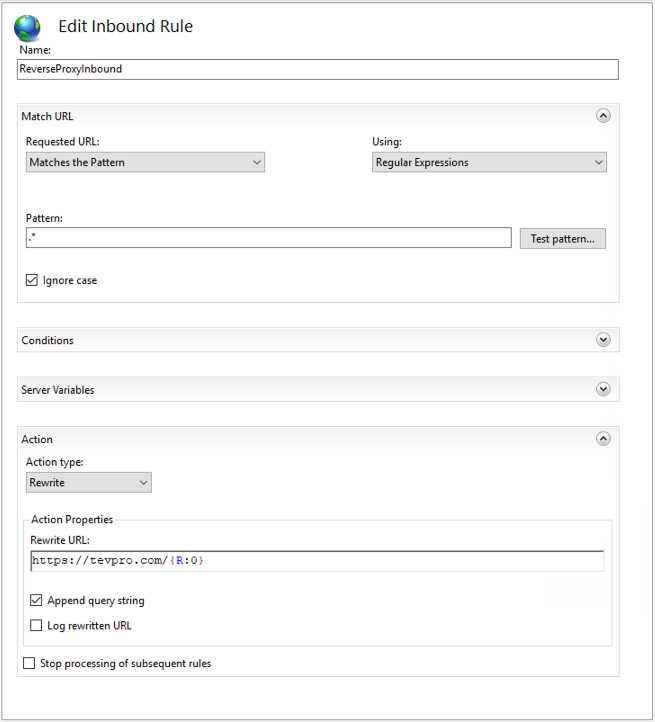Click the Rewrite URL text field

click(317, 561)
